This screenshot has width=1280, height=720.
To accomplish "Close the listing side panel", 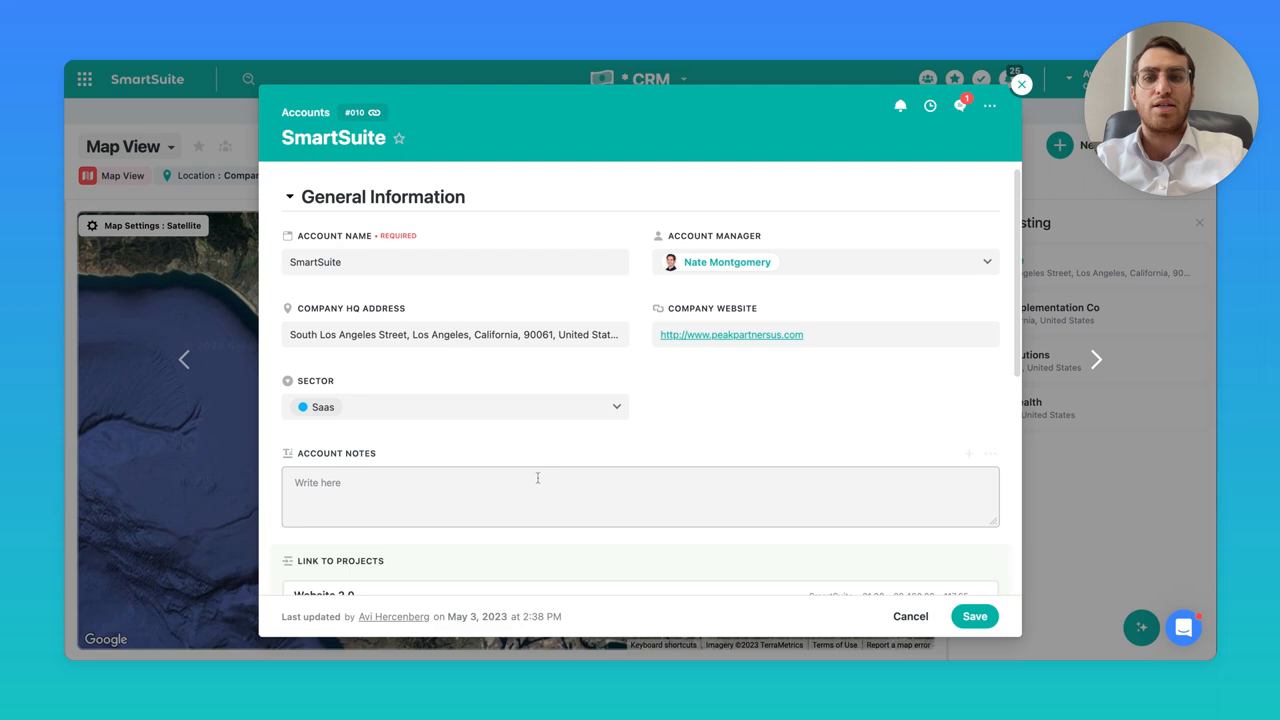I will point(1199,223).
